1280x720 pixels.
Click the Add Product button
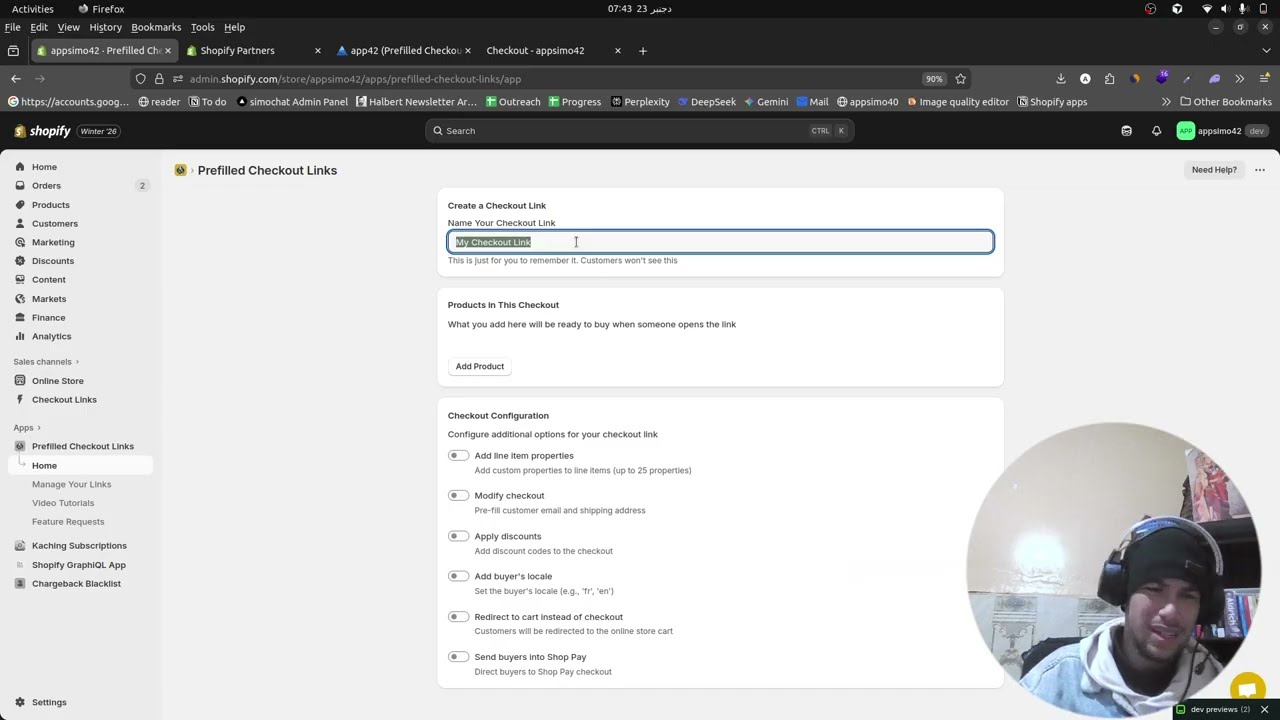(x=480, y=367)
